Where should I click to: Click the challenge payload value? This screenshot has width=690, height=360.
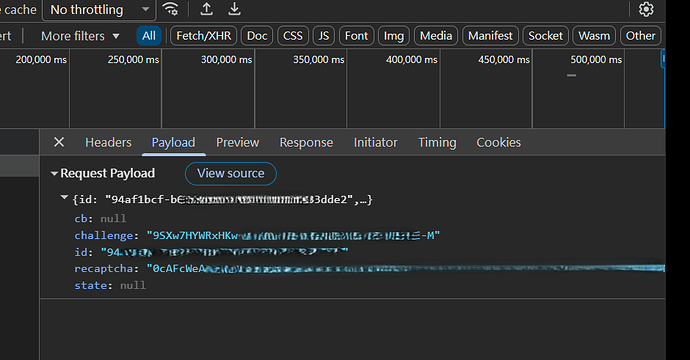pyautogui.click(x=293, y=235)
